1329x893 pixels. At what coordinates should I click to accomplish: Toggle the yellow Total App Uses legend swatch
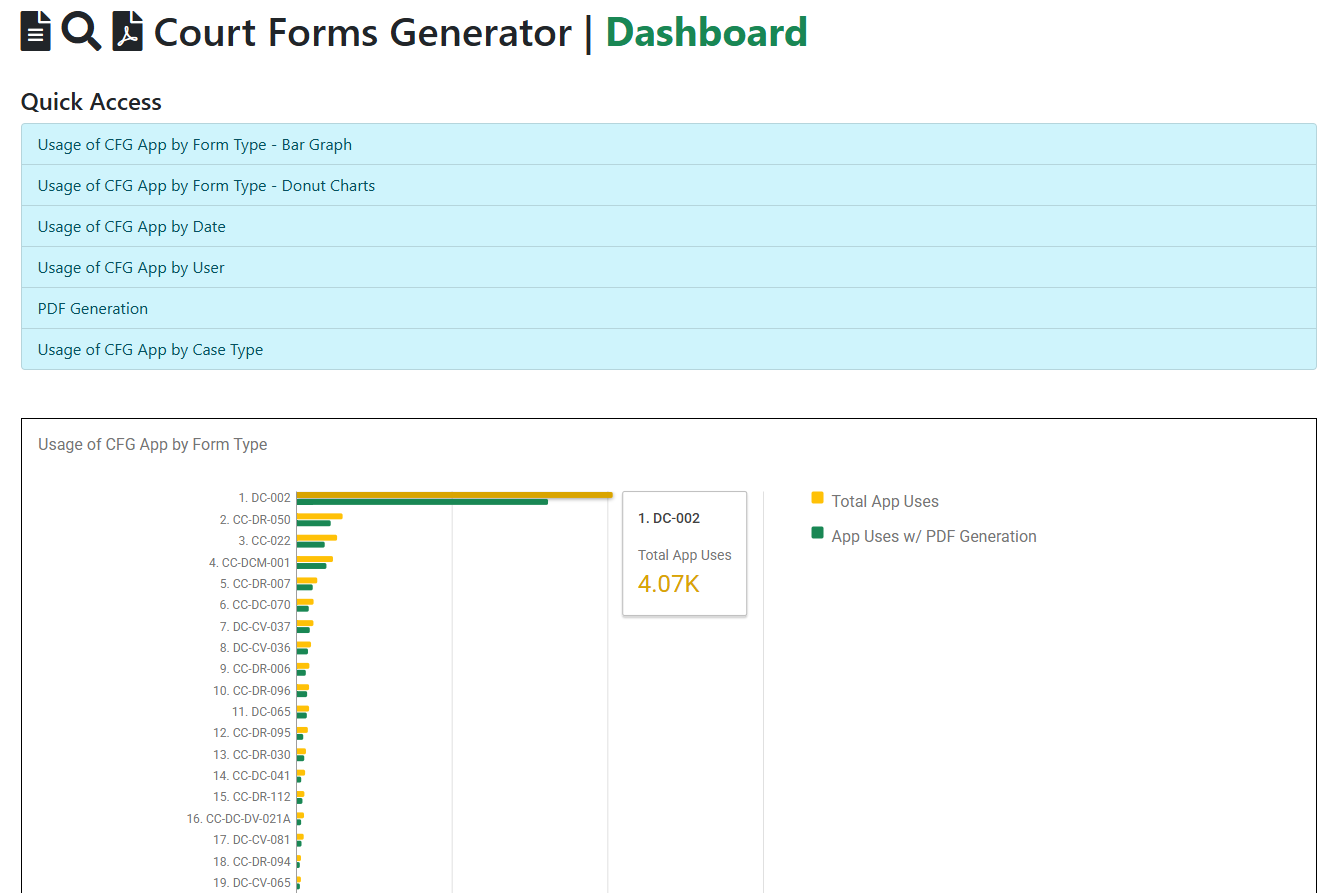click(x=817, y=498)
